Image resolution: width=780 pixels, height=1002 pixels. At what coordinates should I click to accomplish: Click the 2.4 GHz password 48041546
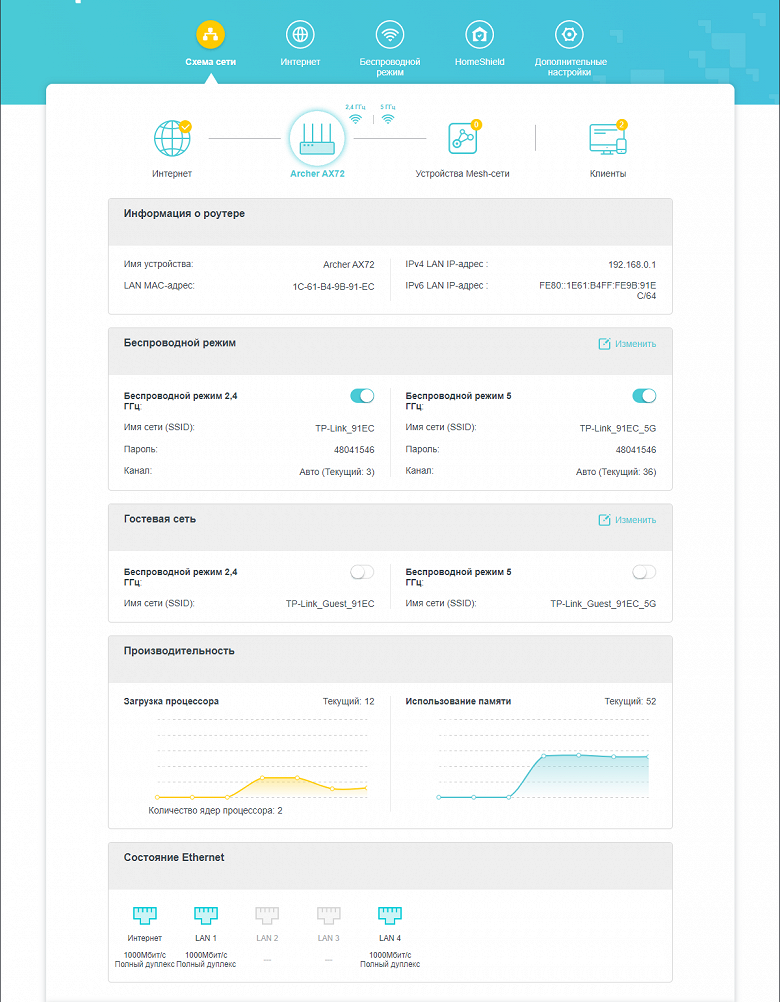(x=354, y=450)
